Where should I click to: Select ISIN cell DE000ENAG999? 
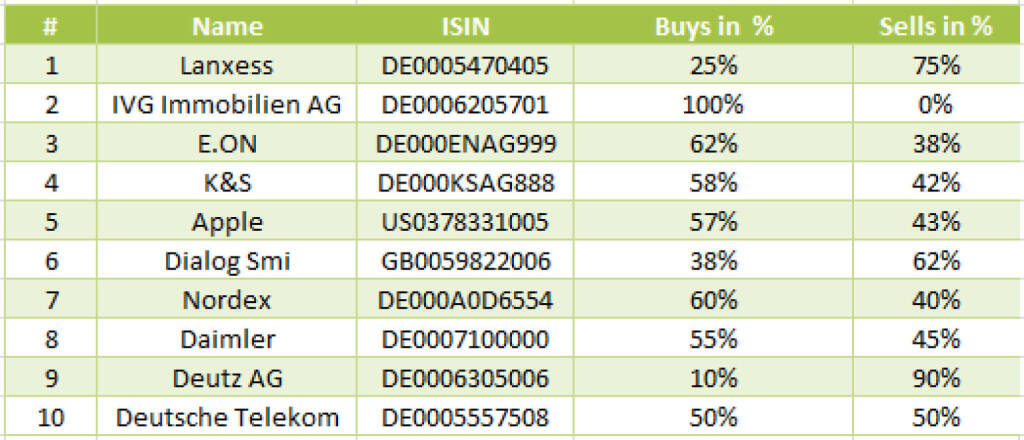(x=465, y=144)
